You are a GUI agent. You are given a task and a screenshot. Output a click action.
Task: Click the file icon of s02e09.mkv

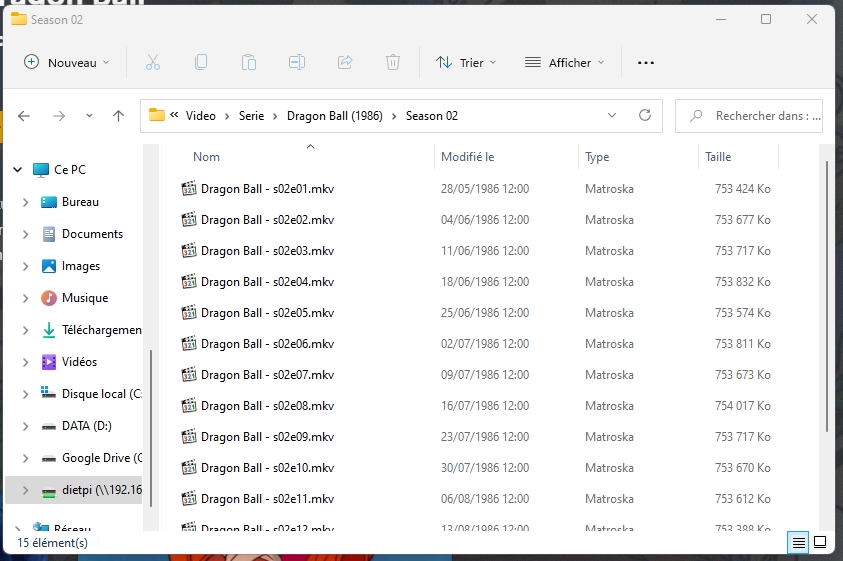(x=189, y=437)
